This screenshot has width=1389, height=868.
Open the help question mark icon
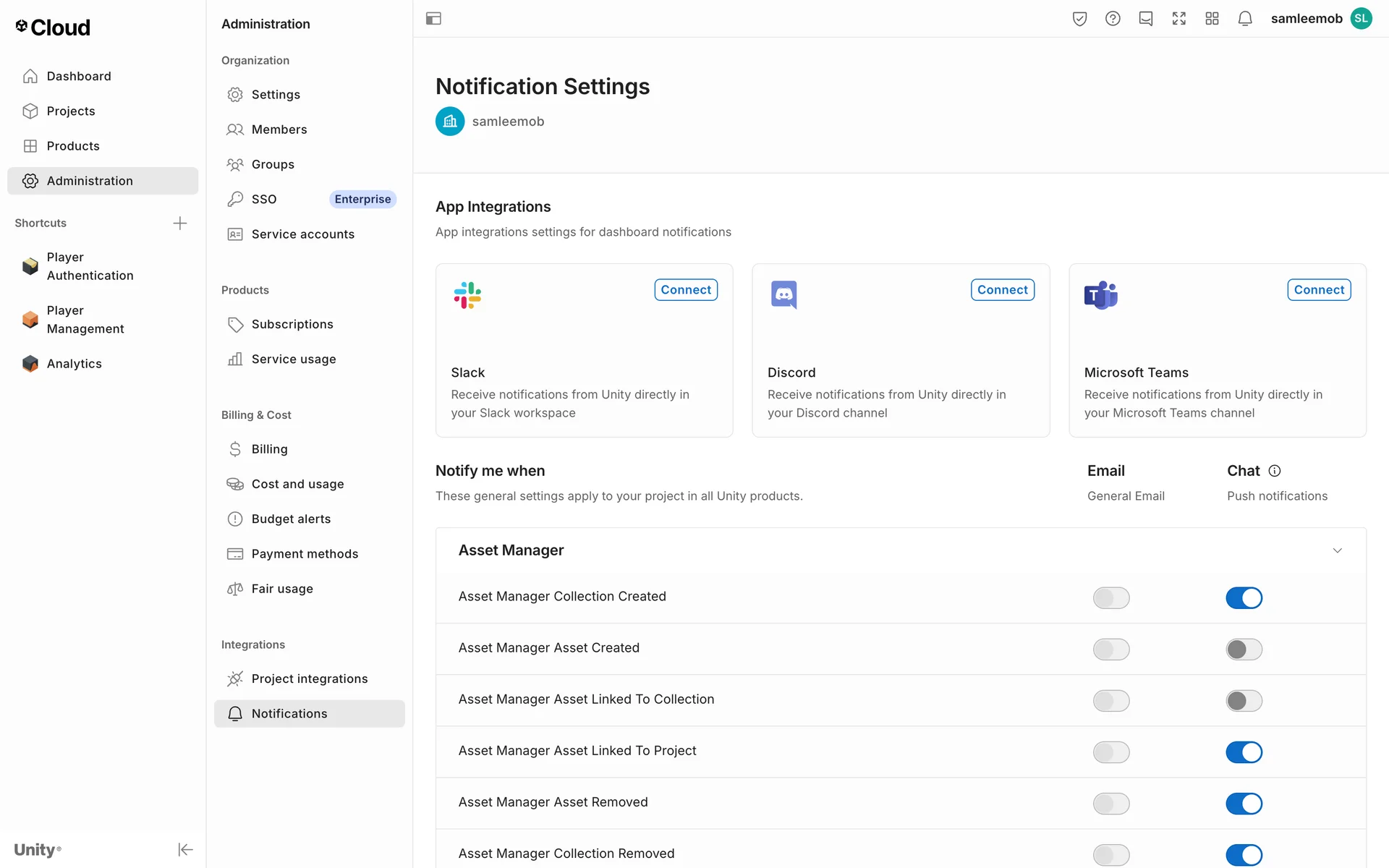tap(1113, 19)
